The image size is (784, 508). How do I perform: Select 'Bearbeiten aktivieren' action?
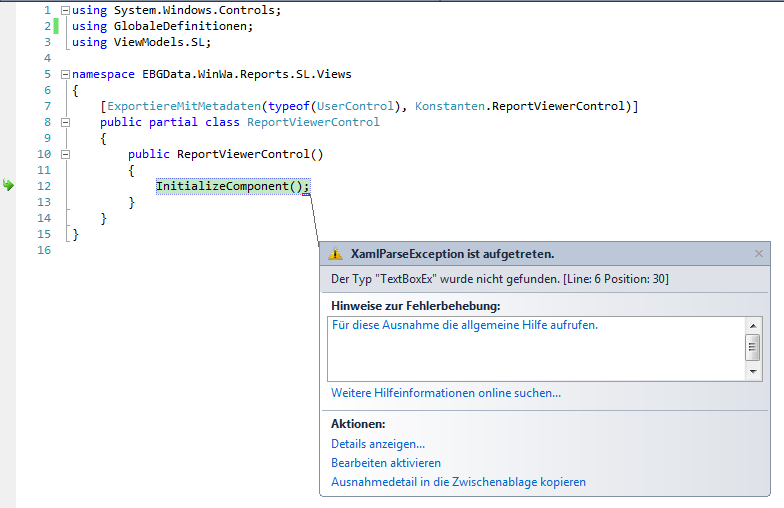pos(386,463)
